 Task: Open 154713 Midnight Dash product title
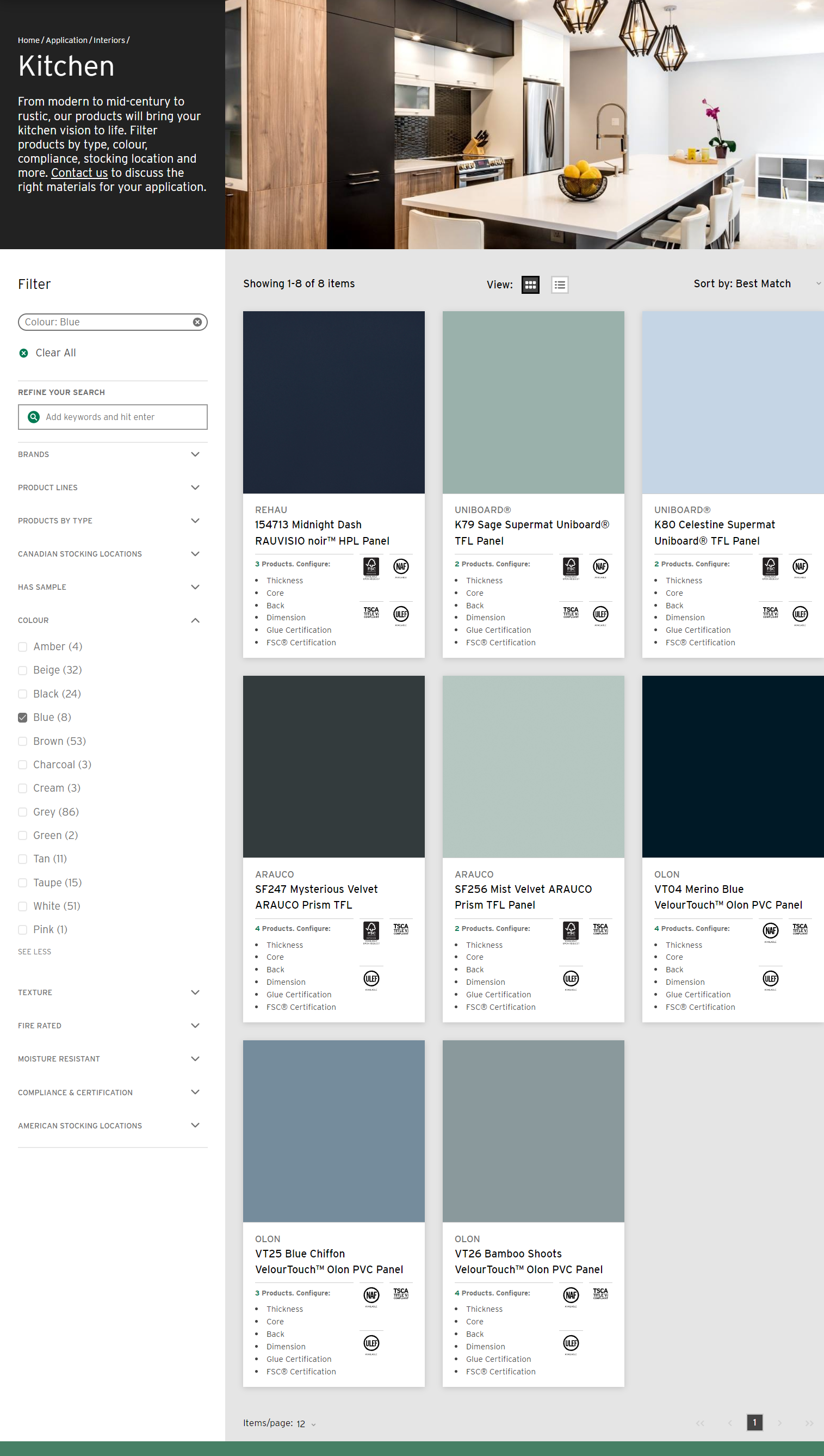[x=322, y=533]
